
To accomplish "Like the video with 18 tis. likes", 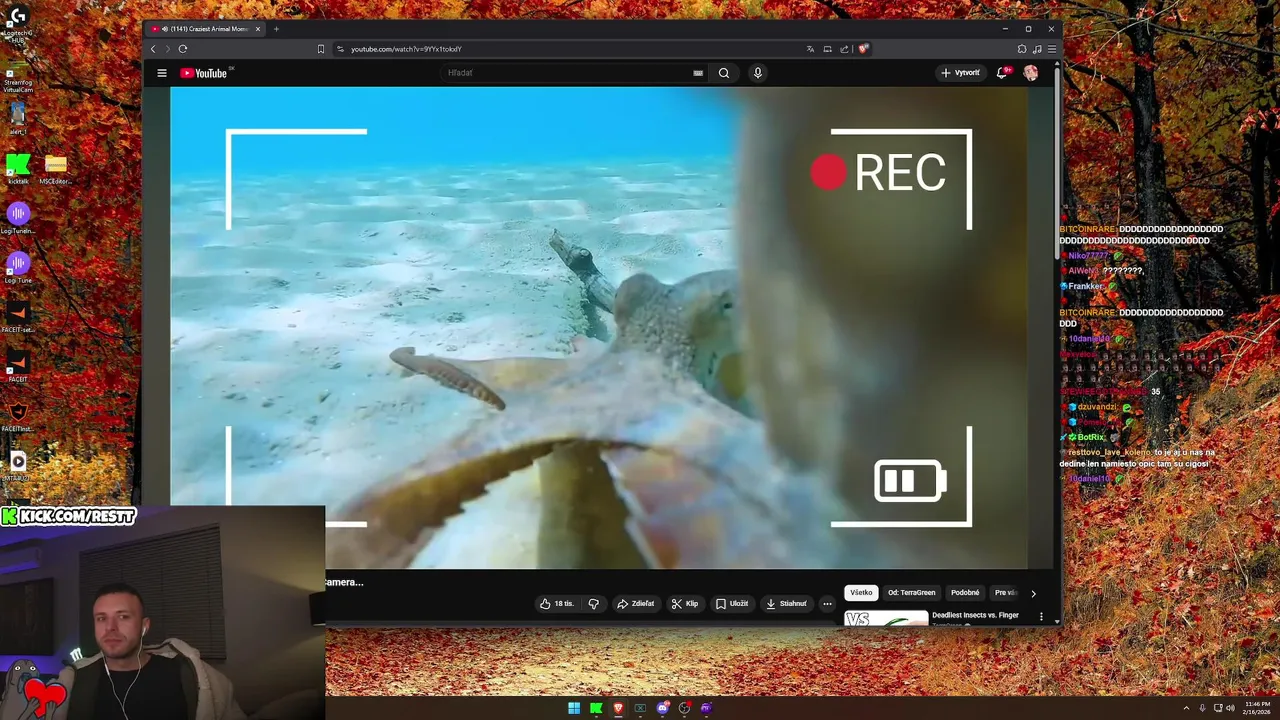I will [557, 604].
